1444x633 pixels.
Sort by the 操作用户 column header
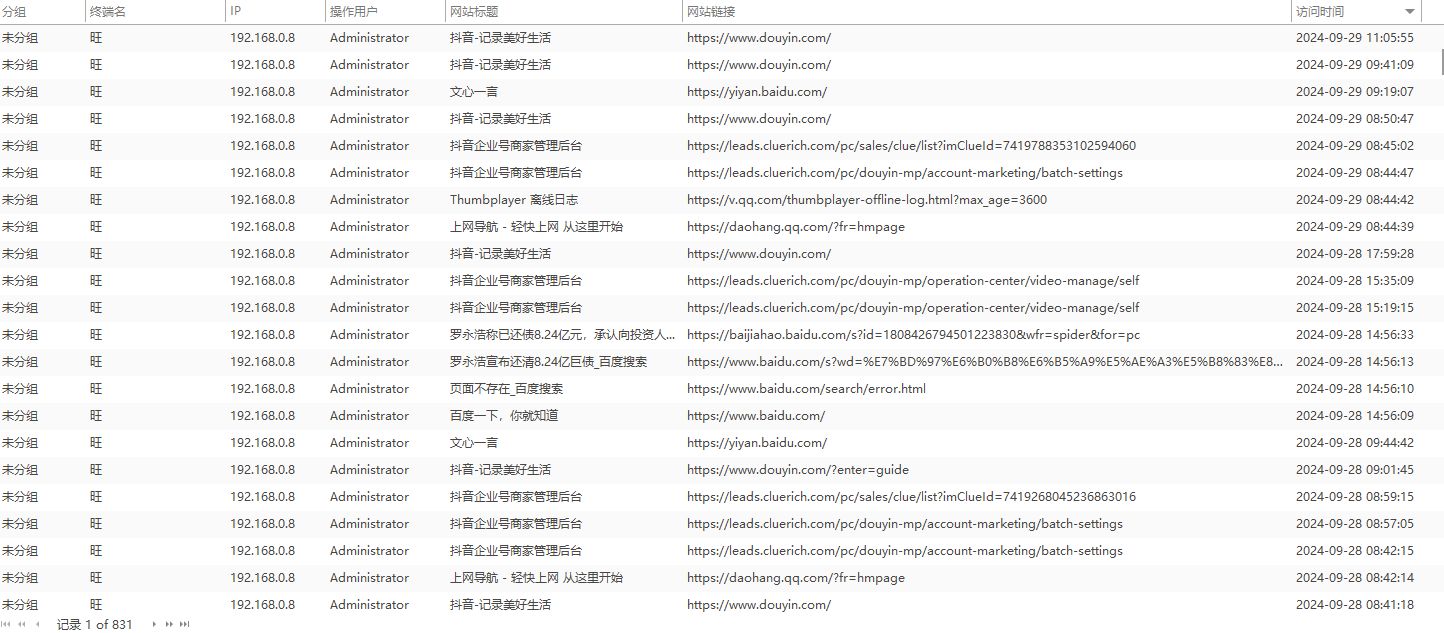(x=354, y=11)
